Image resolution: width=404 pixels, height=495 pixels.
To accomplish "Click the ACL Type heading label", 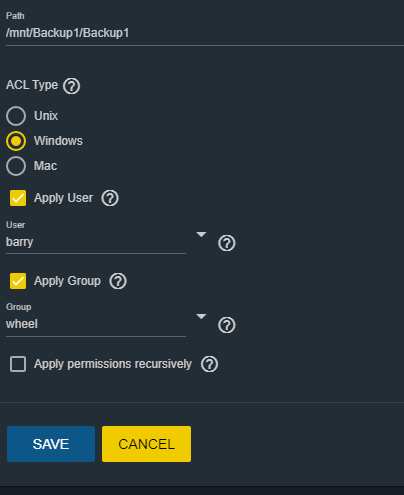I will 32,85.
